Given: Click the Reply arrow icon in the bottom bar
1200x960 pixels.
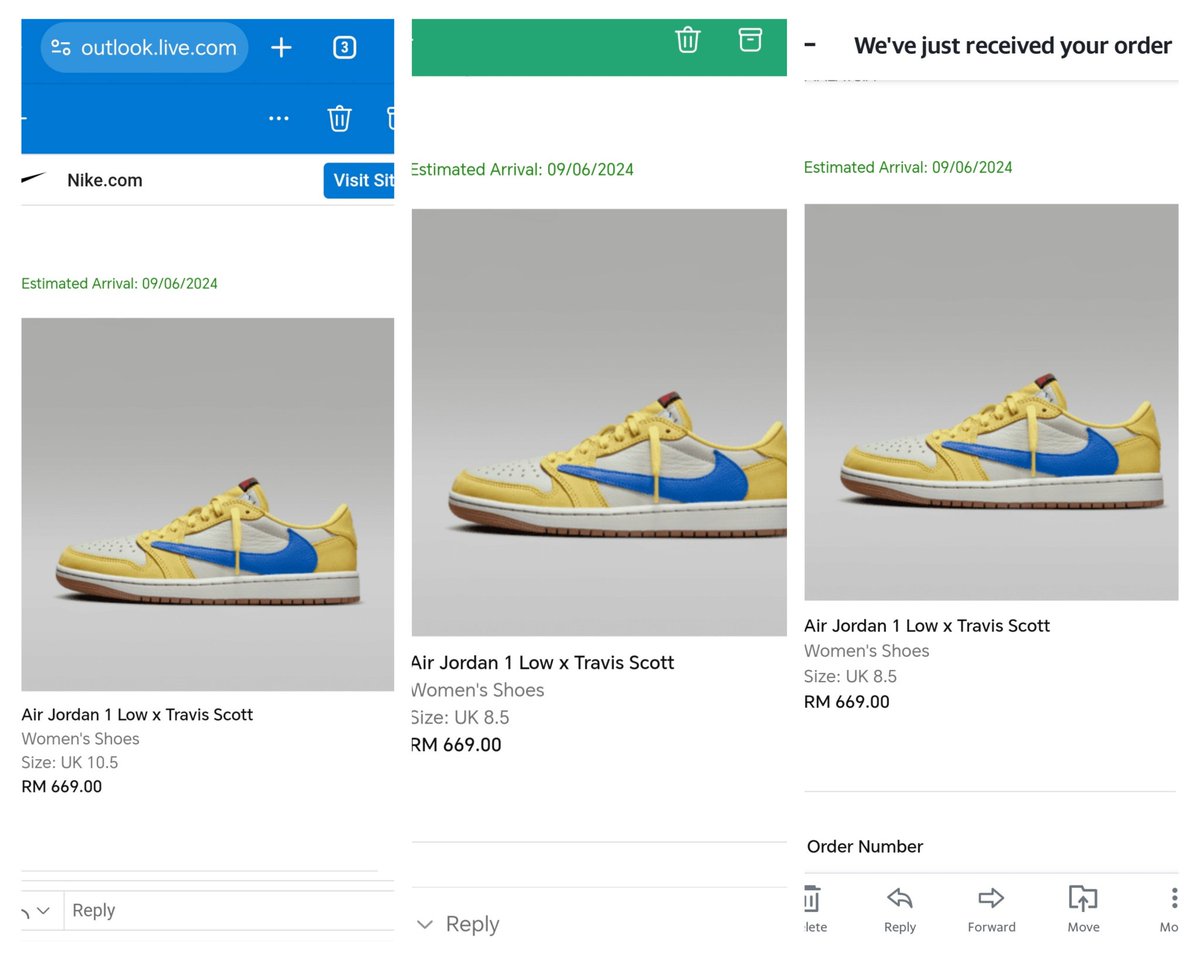Looking at the screenshot, I should coord(900,897).
